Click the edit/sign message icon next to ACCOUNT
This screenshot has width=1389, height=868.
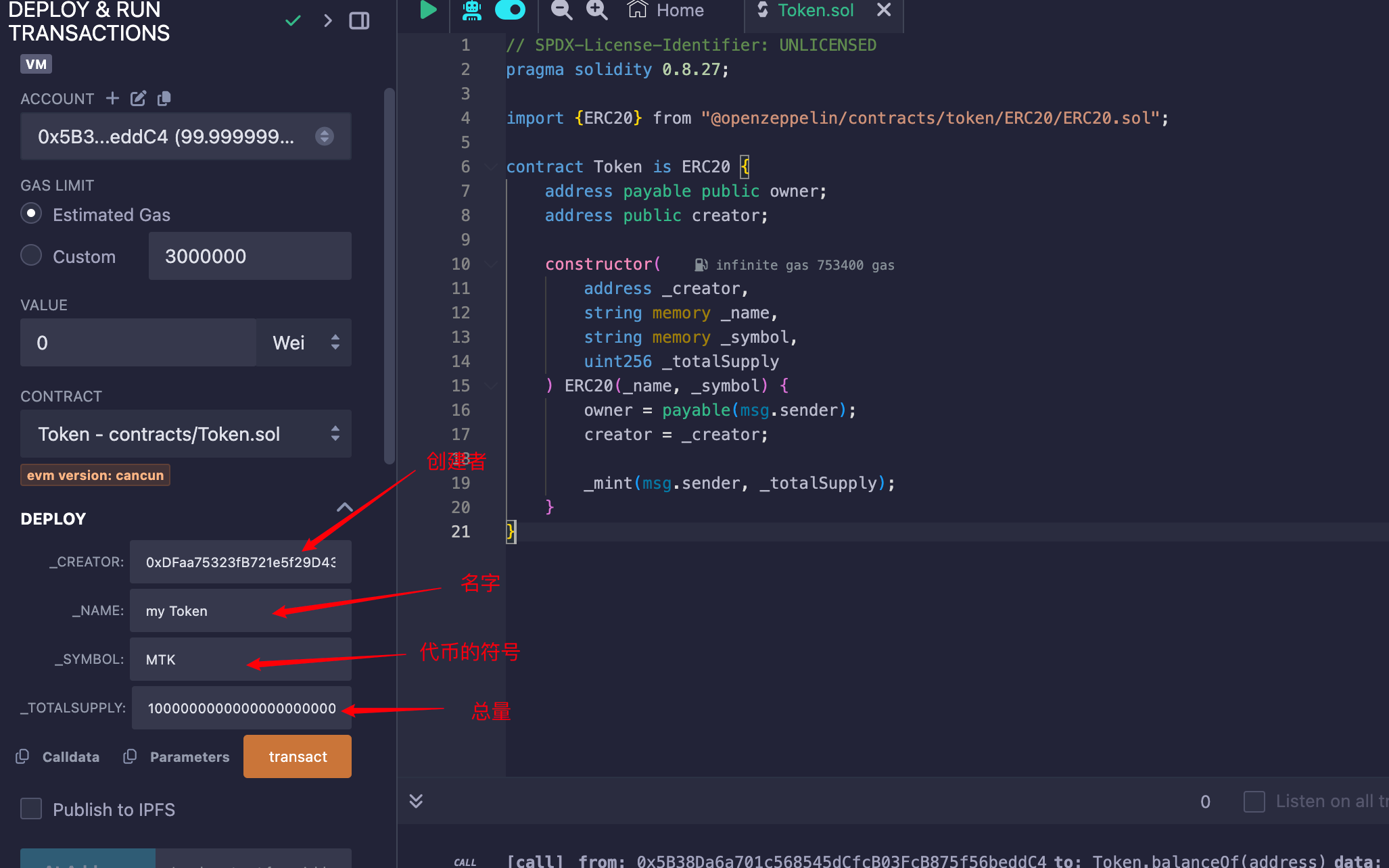pos(138,99)
